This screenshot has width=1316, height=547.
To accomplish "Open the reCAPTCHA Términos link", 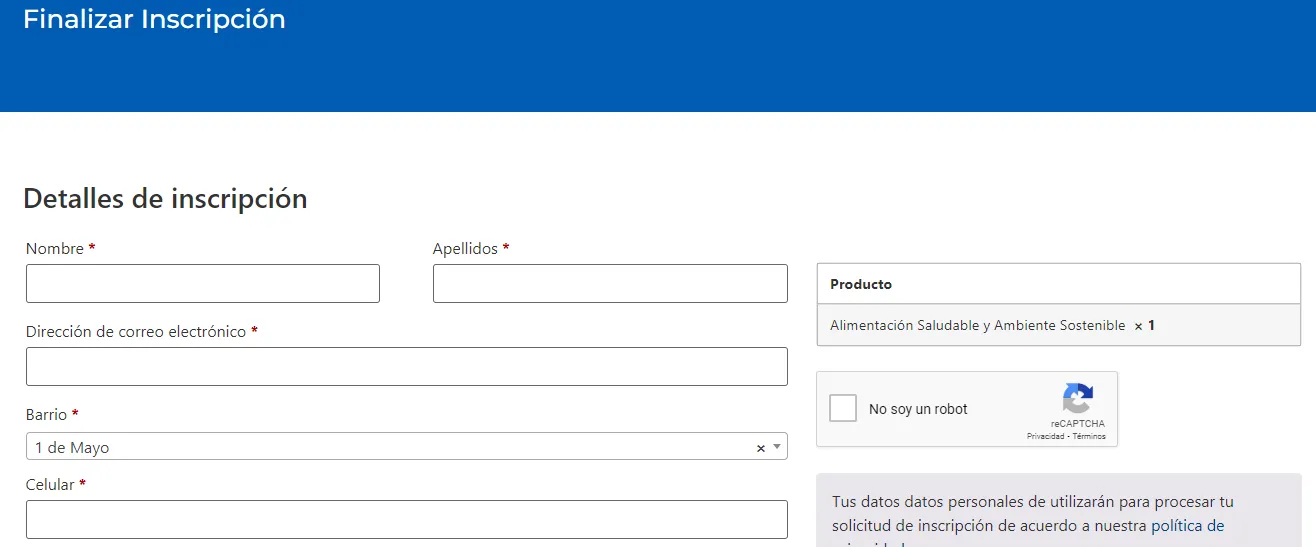I will pyautogui.click(x=1089, y=436).
